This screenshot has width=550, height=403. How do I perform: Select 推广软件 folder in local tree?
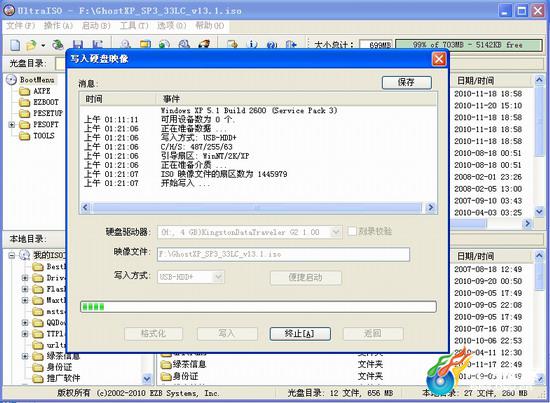[x=63, y=378]
